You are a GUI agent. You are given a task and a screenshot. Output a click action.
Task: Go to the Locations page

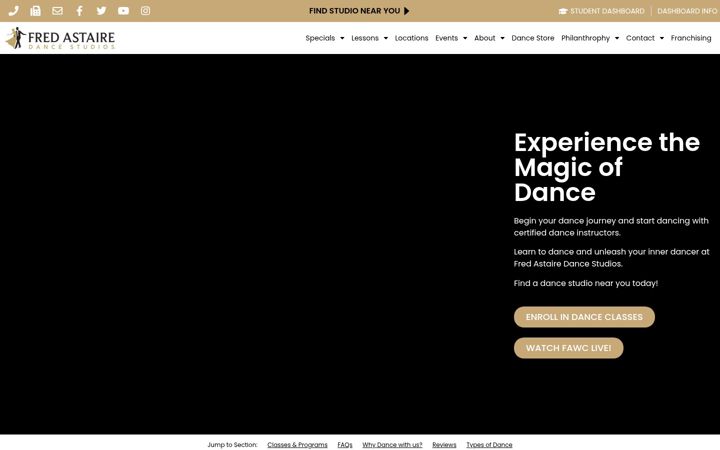[411, 38]
